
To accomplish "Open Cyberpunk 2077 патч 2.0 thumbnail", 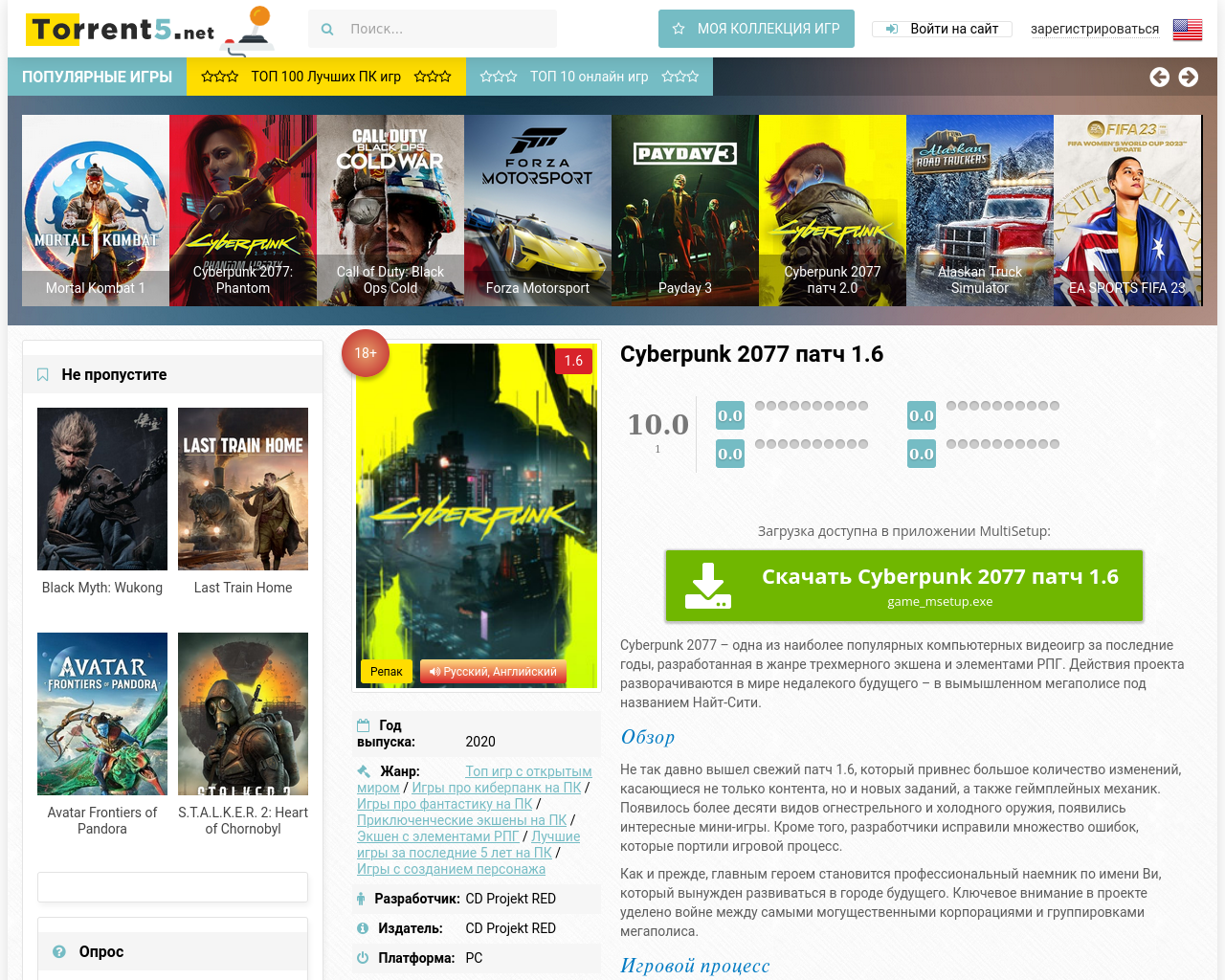I will 833,211.
